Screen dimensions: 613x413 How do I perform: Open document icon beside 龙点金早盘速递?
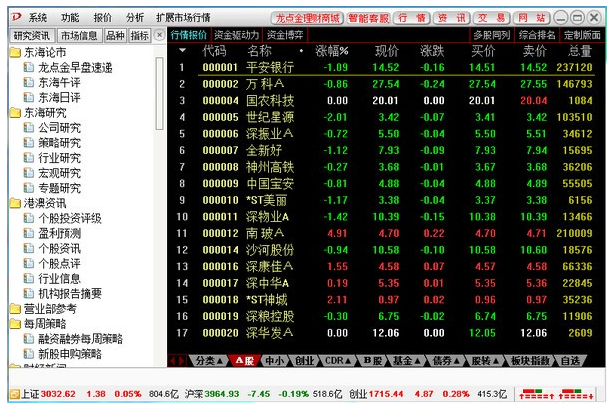pyautogui.click(x=29, y=68)
